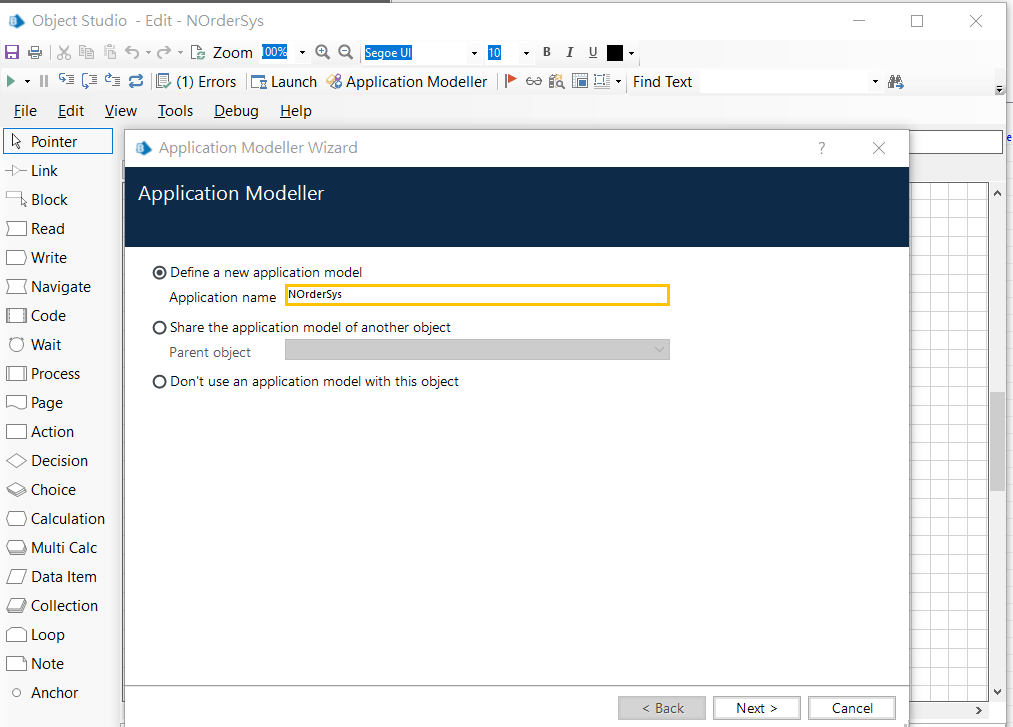Select the Decision stage tool

(x=47, y=461)
